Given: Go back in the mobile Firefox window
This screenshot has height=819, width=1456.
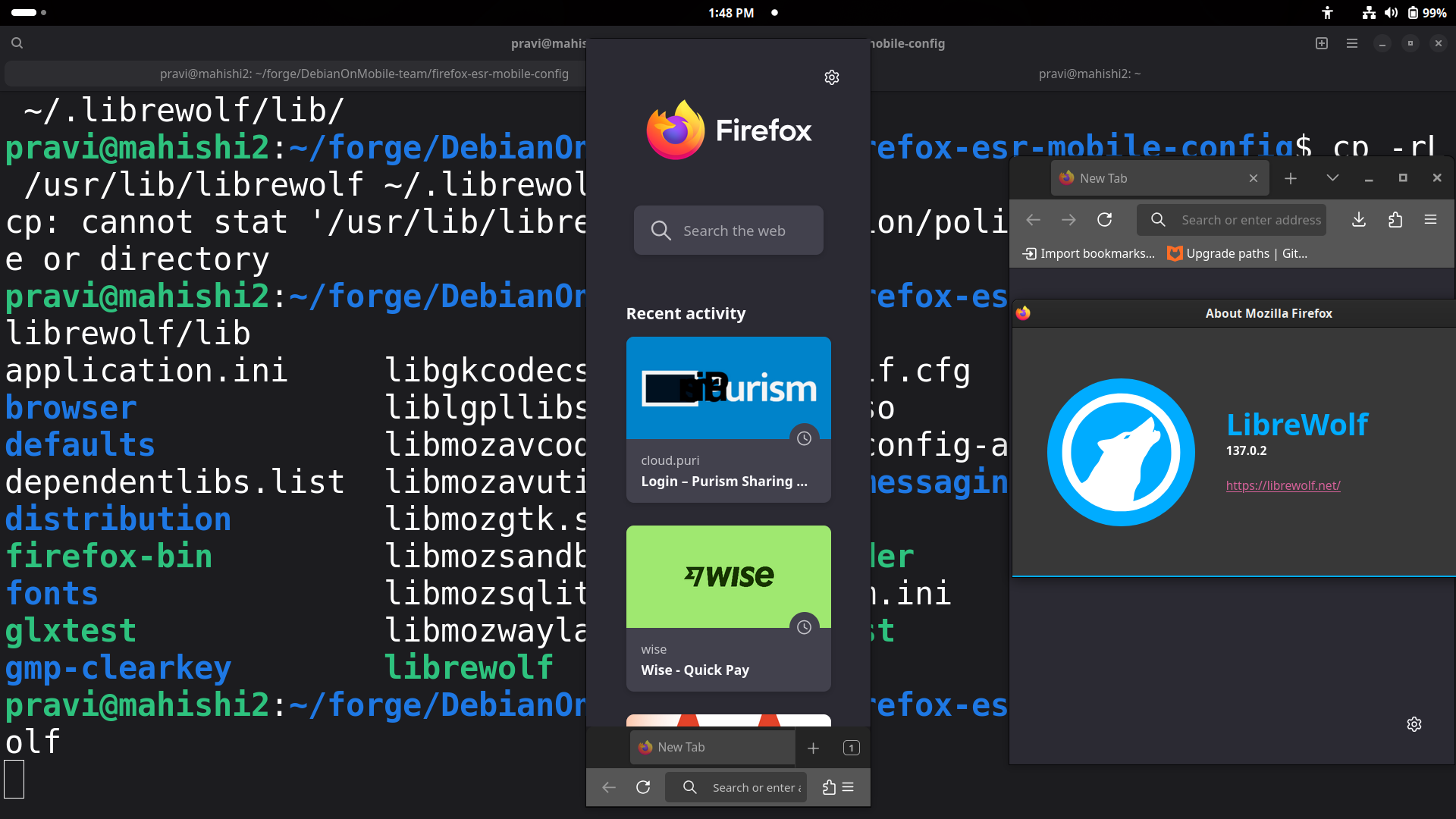Looking at the screenshot, I should click(x=608, y=787).
